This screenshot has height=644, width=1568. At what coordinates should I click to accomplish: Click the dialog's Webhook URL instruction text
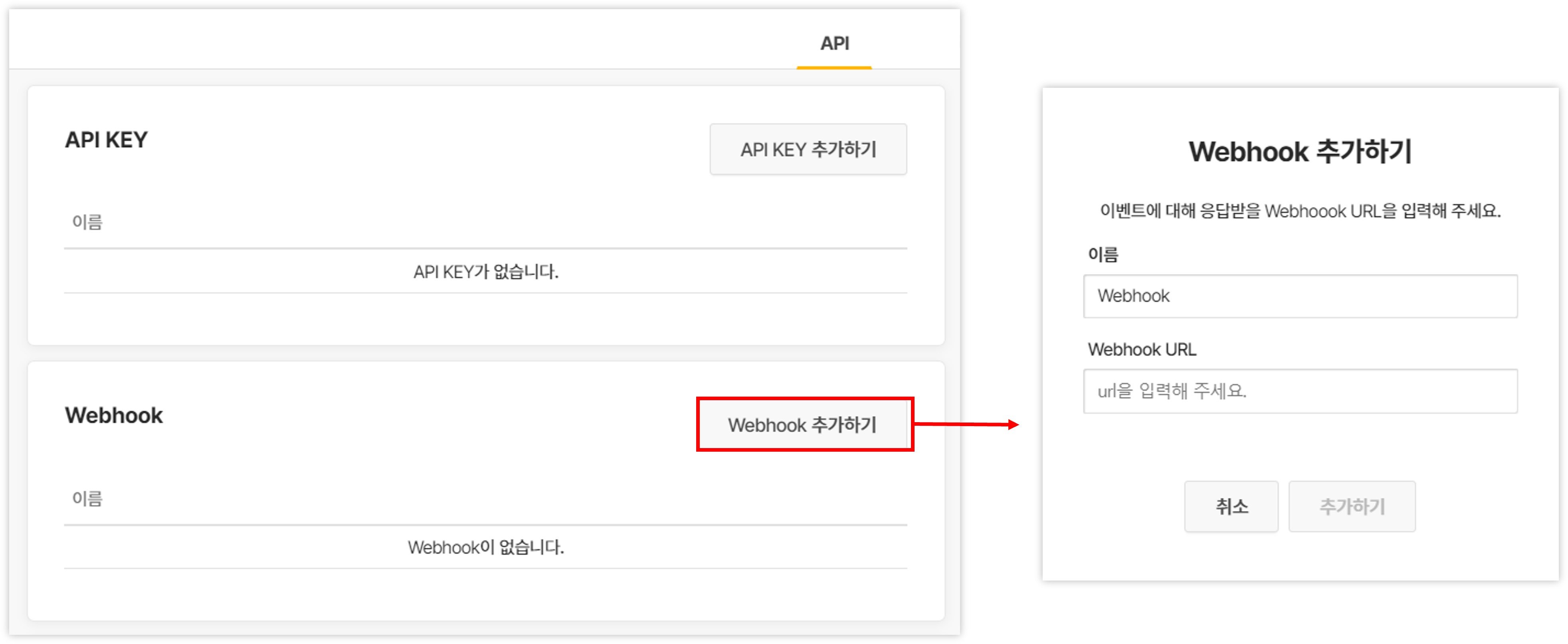tap(1300, 211)
